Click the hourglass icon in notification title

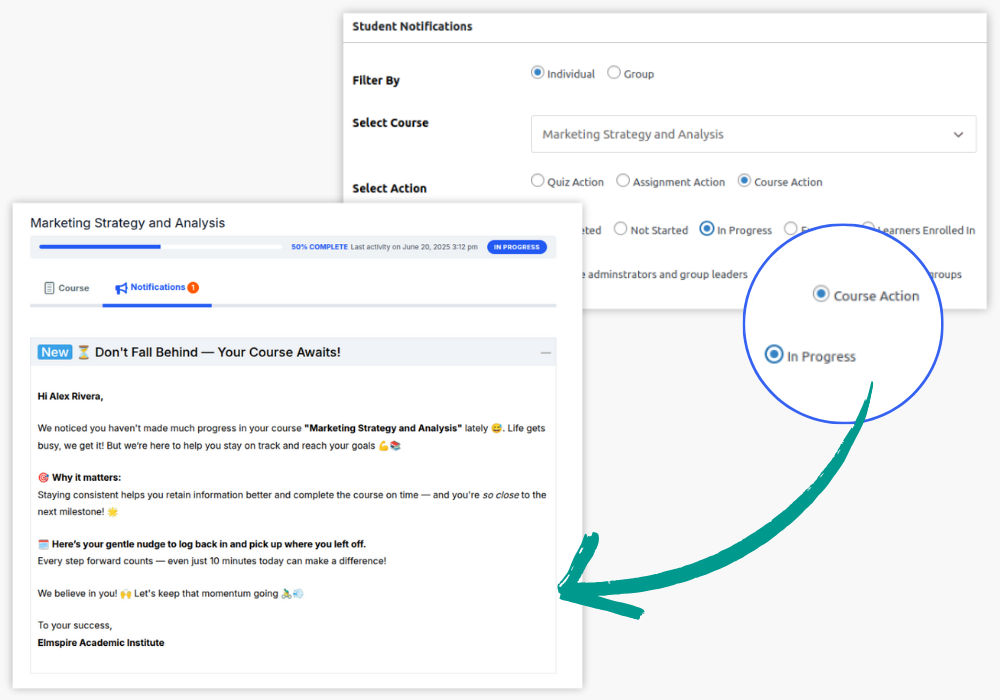coord(84,352)
